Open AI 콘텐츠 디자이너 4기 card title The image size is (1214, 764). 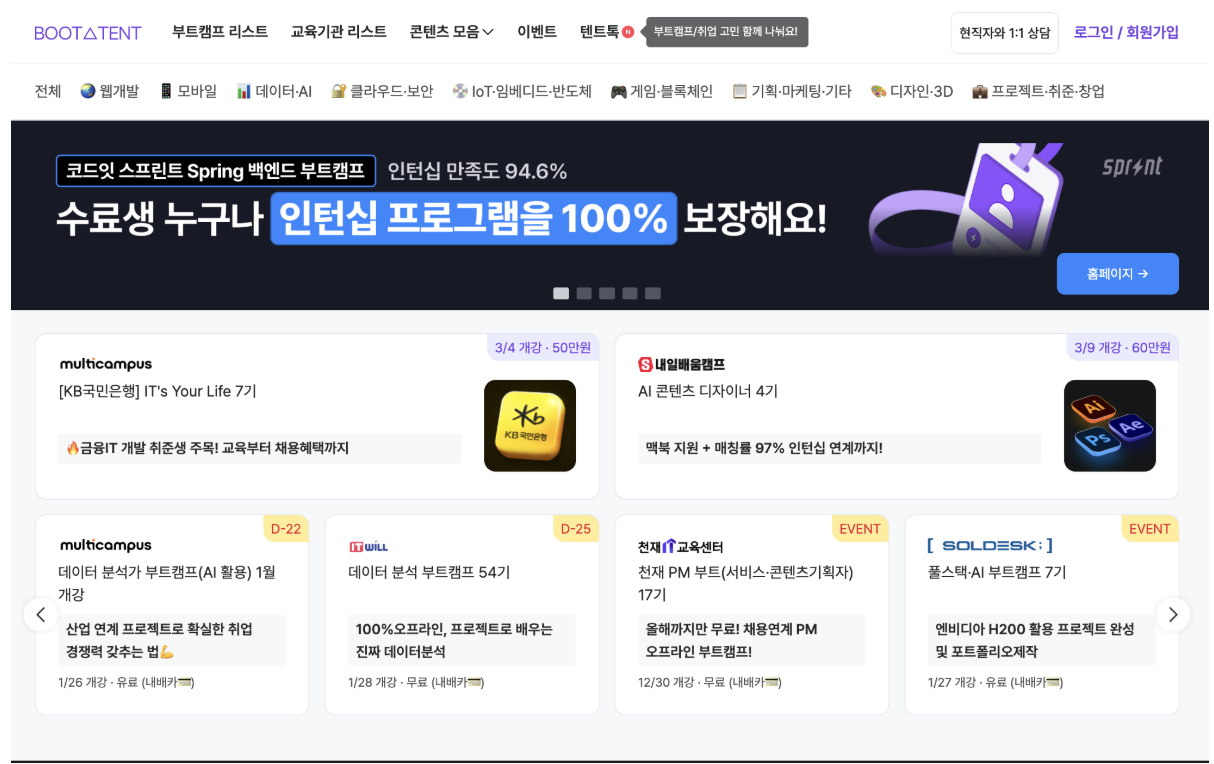tap(708, 391)
